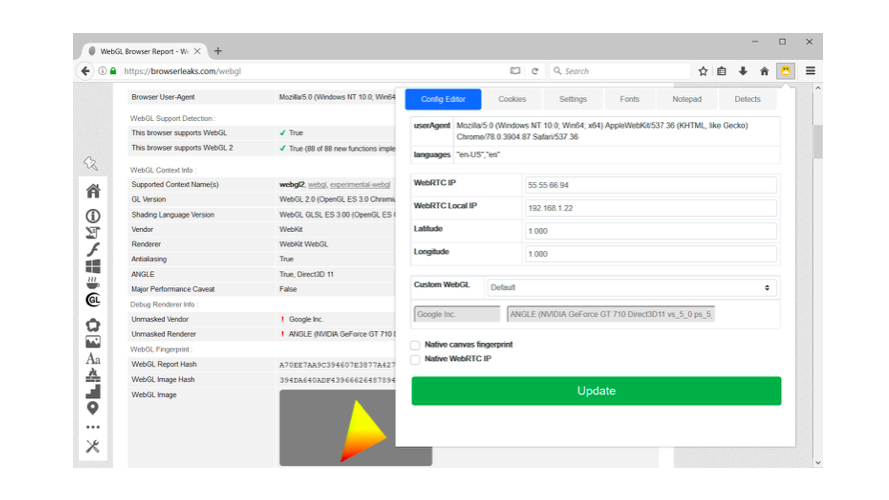Click the site information icon in address bar

click(x=102, y=71)
